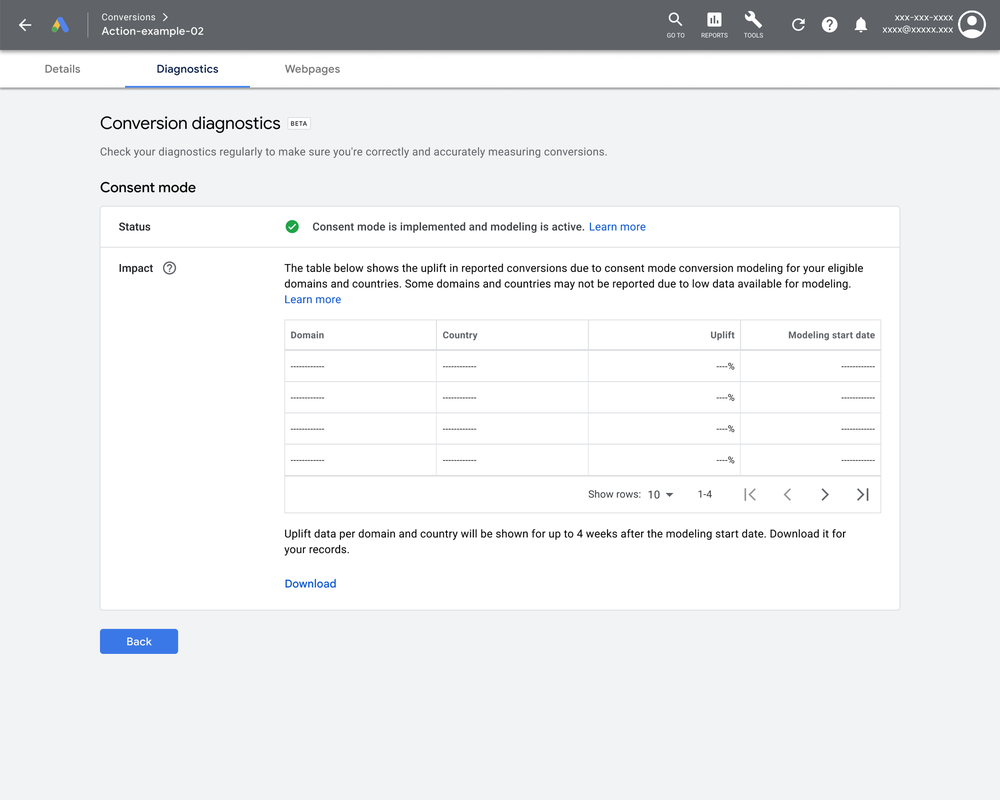Refresh the conversions data
Image resolution: width=1000 pixels, height=800 pixels.
(x=798, y=24)
